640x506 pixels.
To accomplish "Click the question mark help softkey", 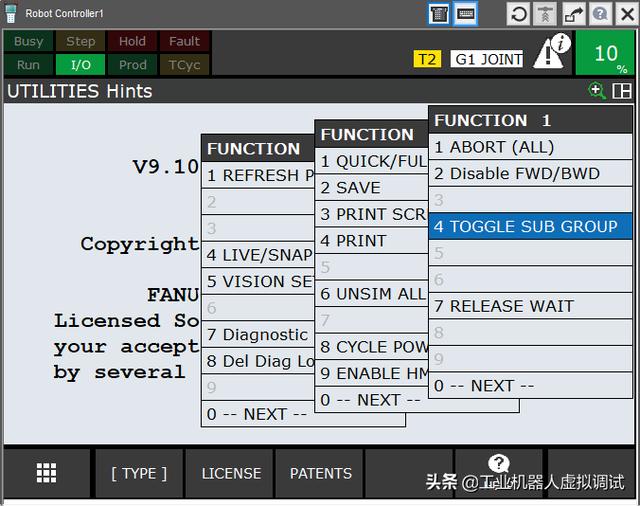I will point(498,464).
